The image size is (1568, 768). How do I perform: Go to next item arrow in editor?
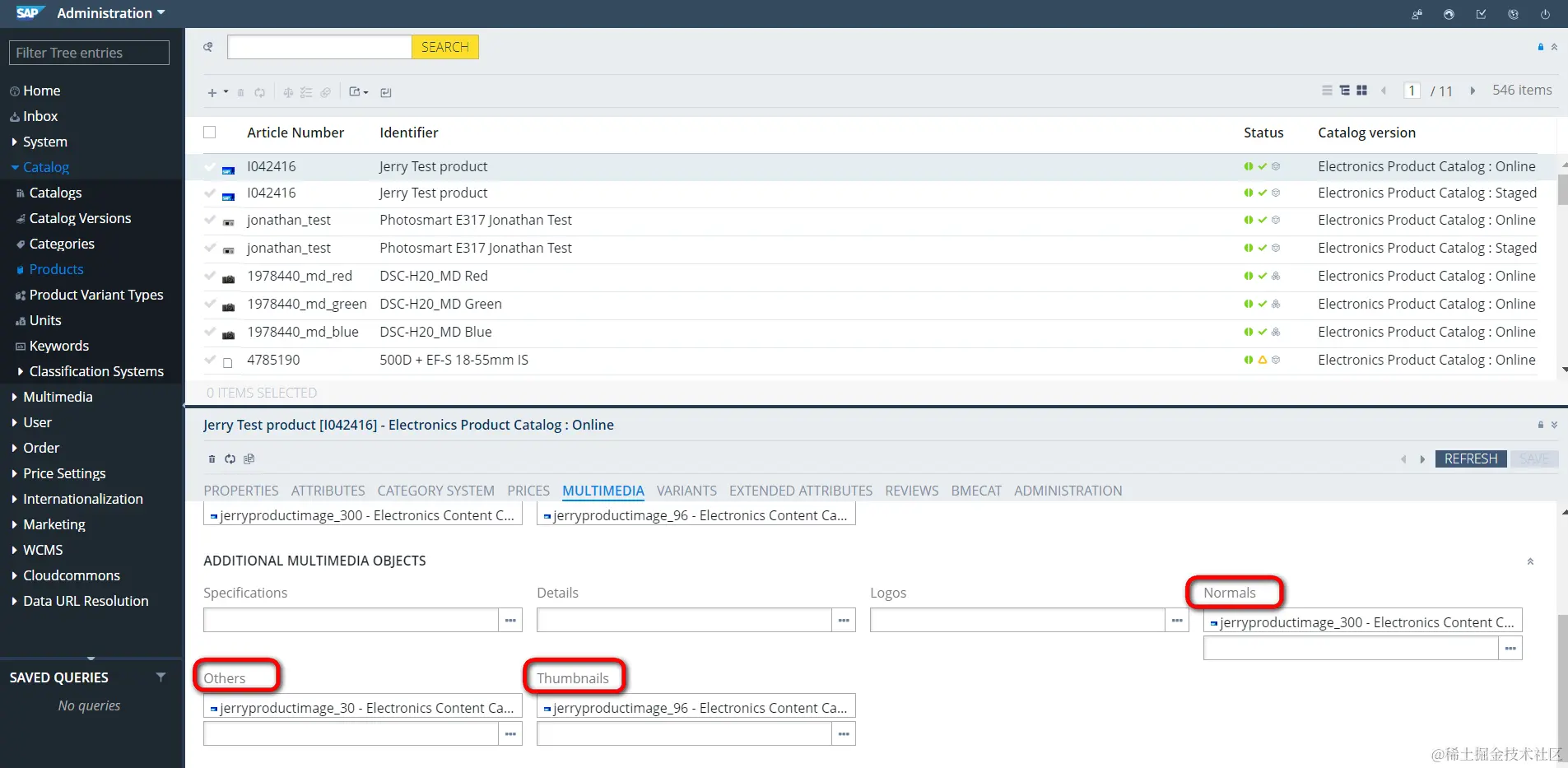click(x=1422, y=459)
